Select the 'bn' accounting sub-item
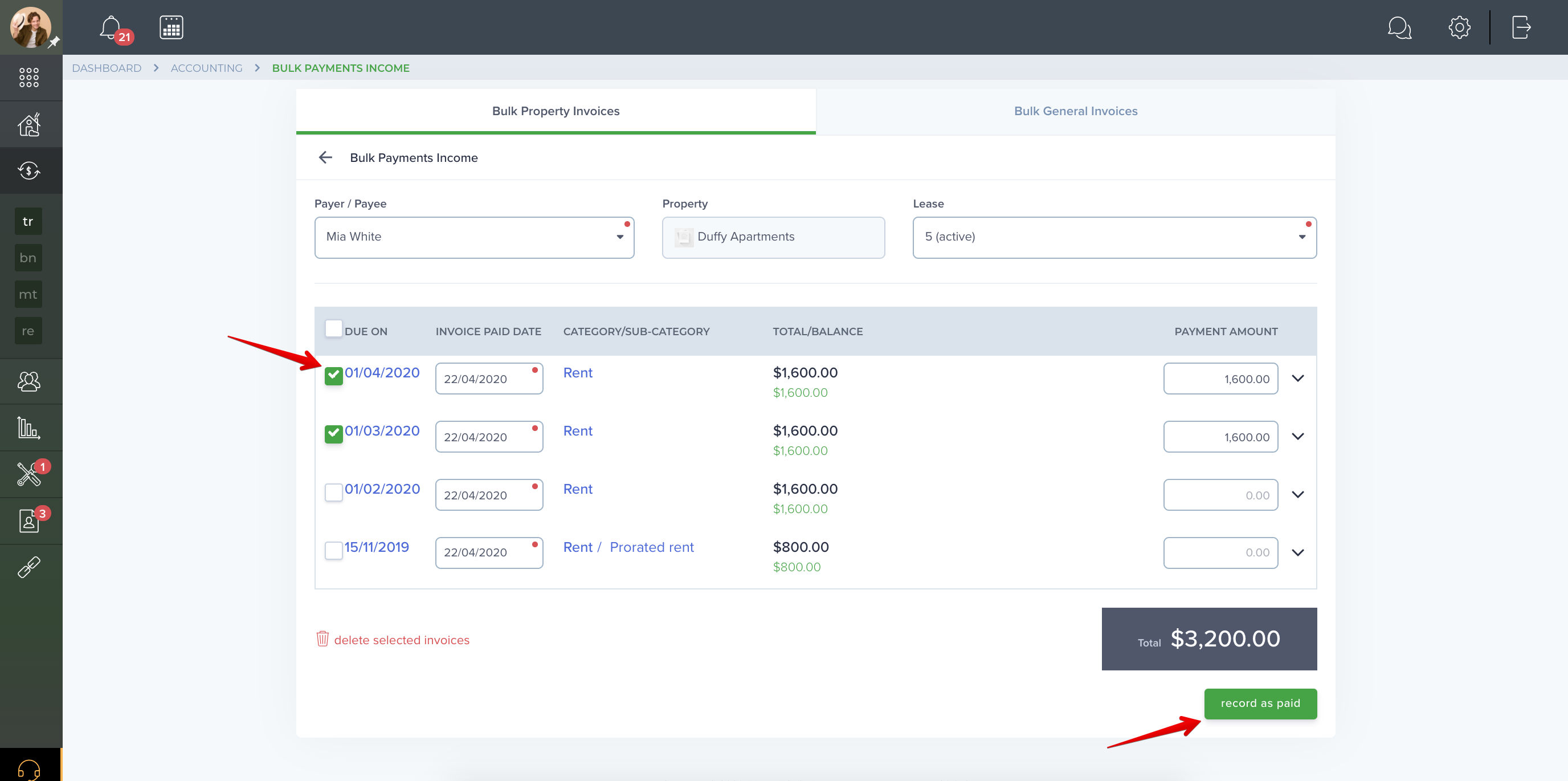 28,258
